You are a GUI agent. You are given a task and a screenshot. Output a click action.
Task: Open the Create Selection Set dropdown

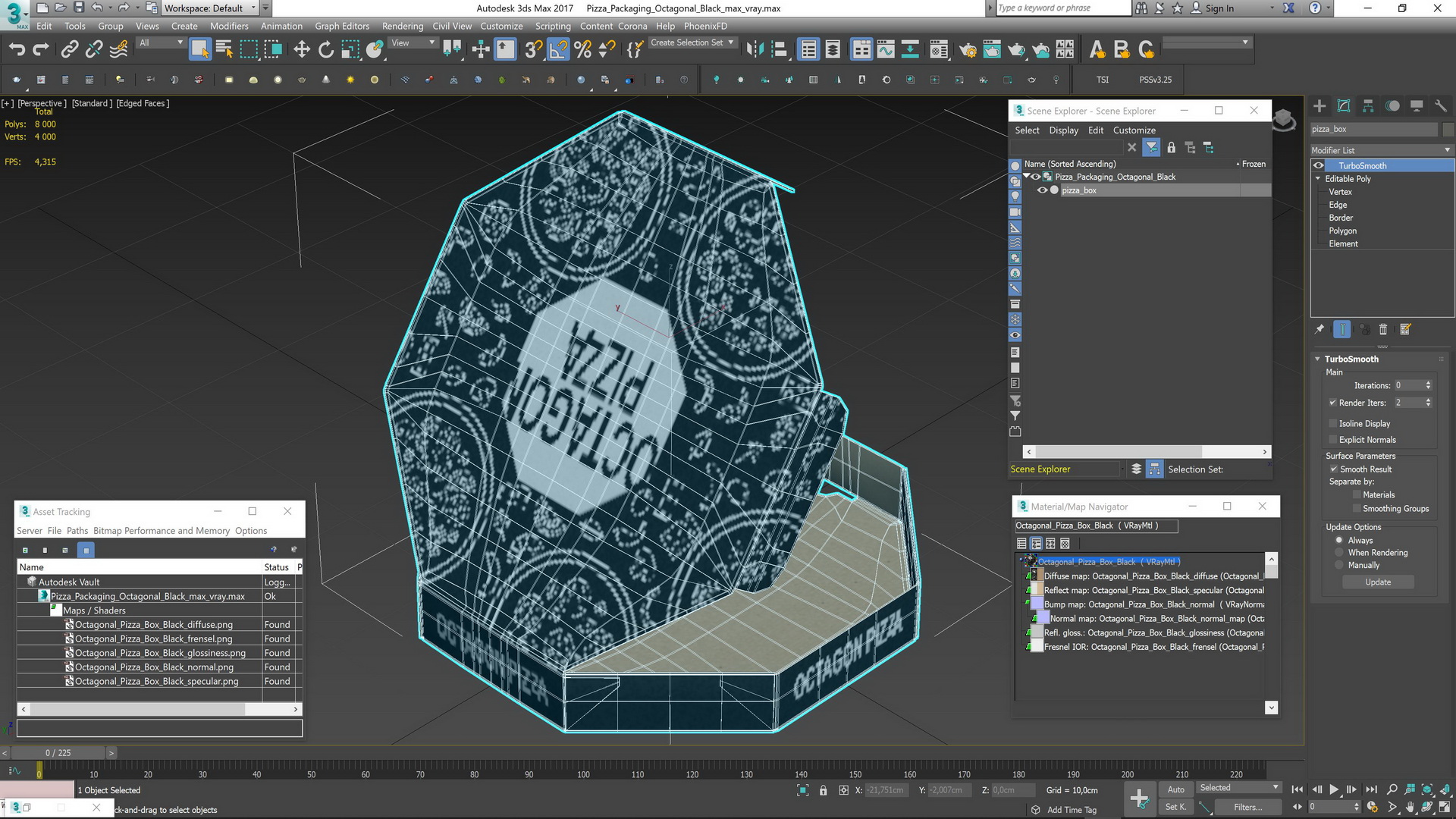click(731, 42)
